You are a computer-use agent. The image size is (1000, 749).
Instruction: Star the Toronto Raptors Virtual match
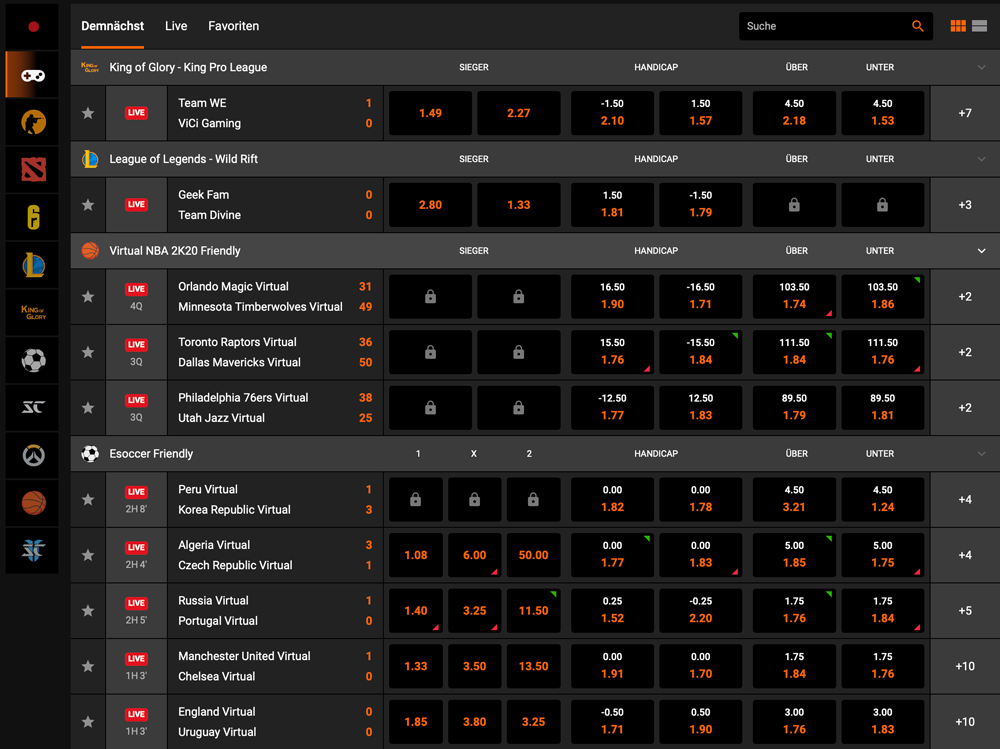pyautogui.click(x=88, y=352)
